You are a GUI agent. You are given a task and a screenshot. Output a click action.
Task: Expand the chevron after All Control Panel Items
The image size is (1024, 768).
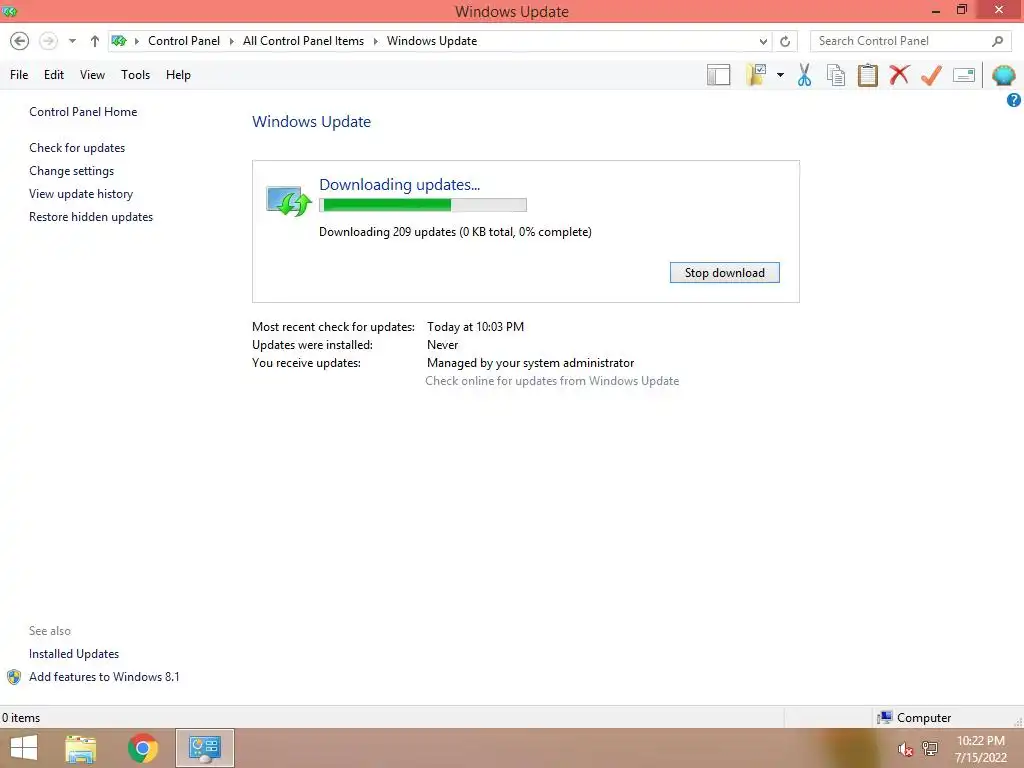pos(376,41)
